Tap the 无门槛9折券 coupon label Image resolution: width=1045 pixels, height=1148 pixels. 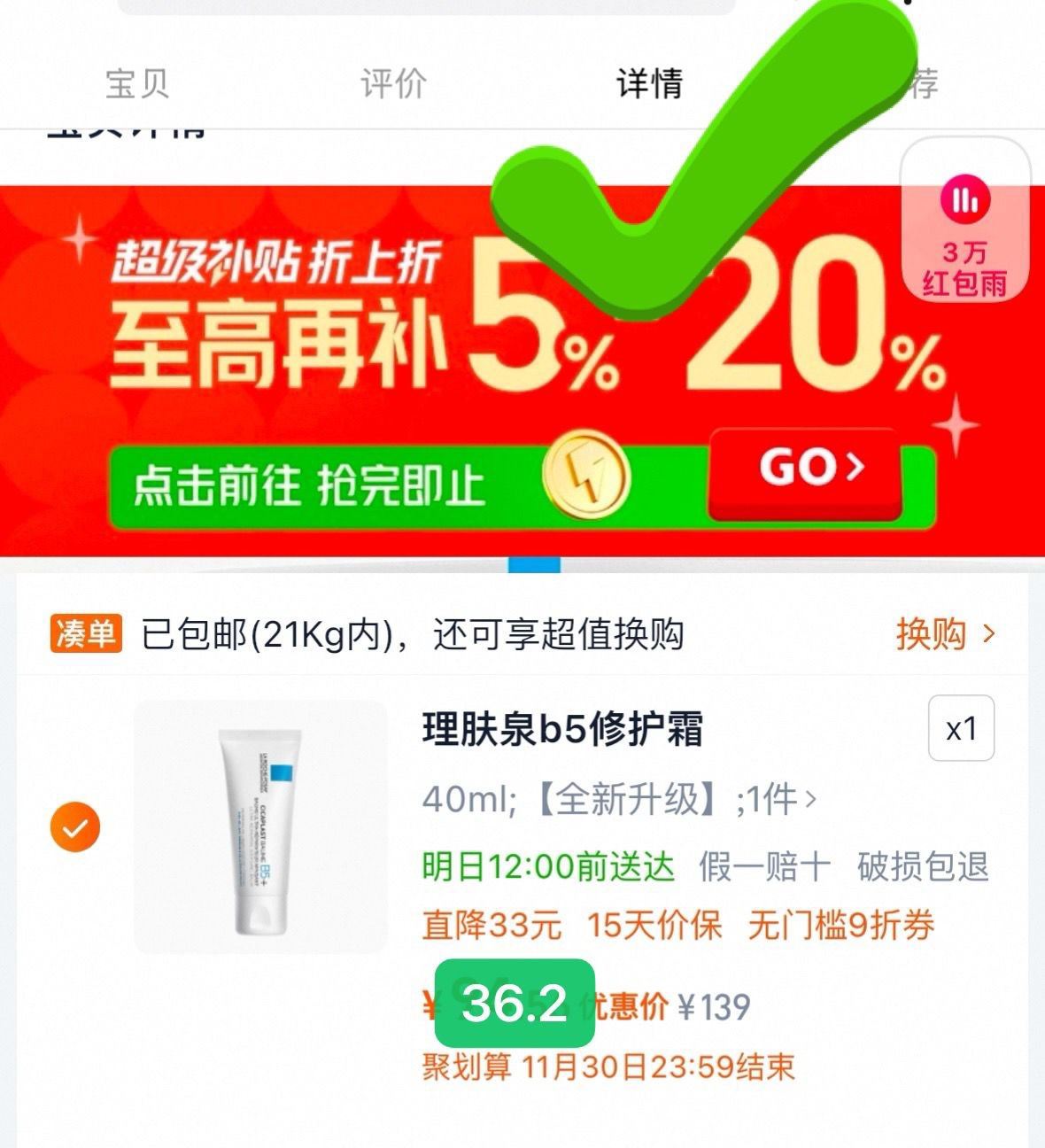pyautogui.click(x=841, y=925)
